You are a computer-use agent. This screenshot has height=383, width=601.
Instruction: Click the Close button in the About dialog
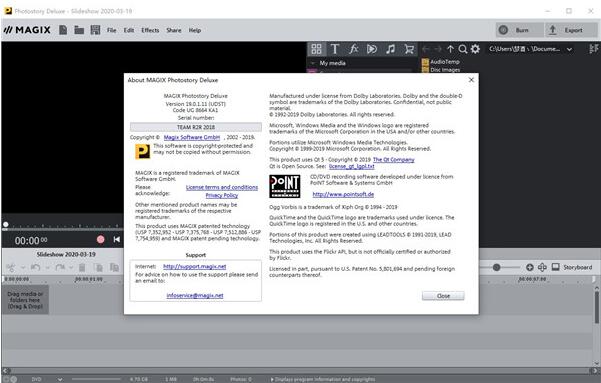point(443,296)
